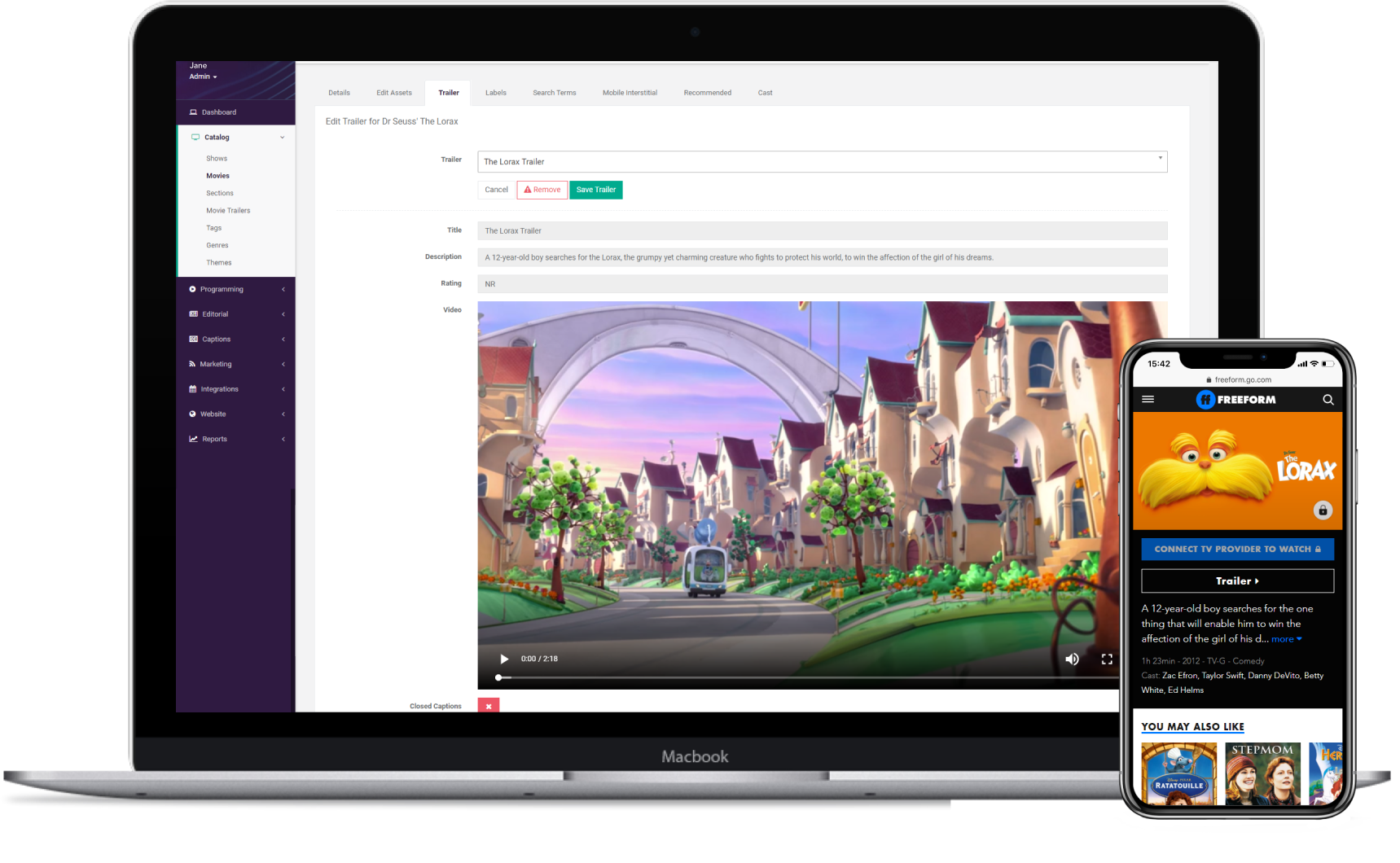Image resolution: width=1400 pixels, height=863 pixels.
Task: Play the Lorax trailer video
Action: (x=504, y=659)
